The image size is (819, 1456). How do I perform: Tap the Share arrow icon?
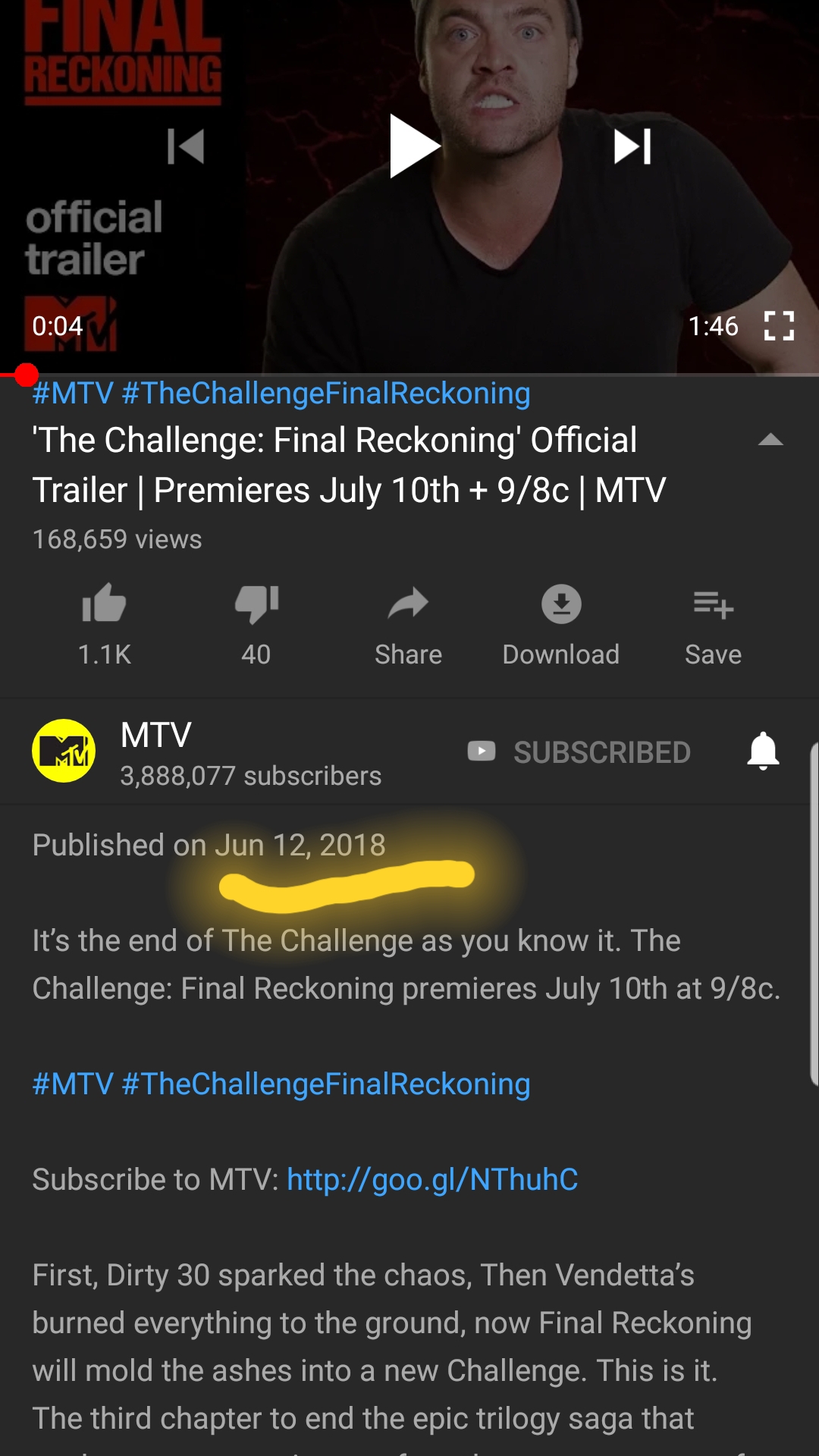point(408,604)
